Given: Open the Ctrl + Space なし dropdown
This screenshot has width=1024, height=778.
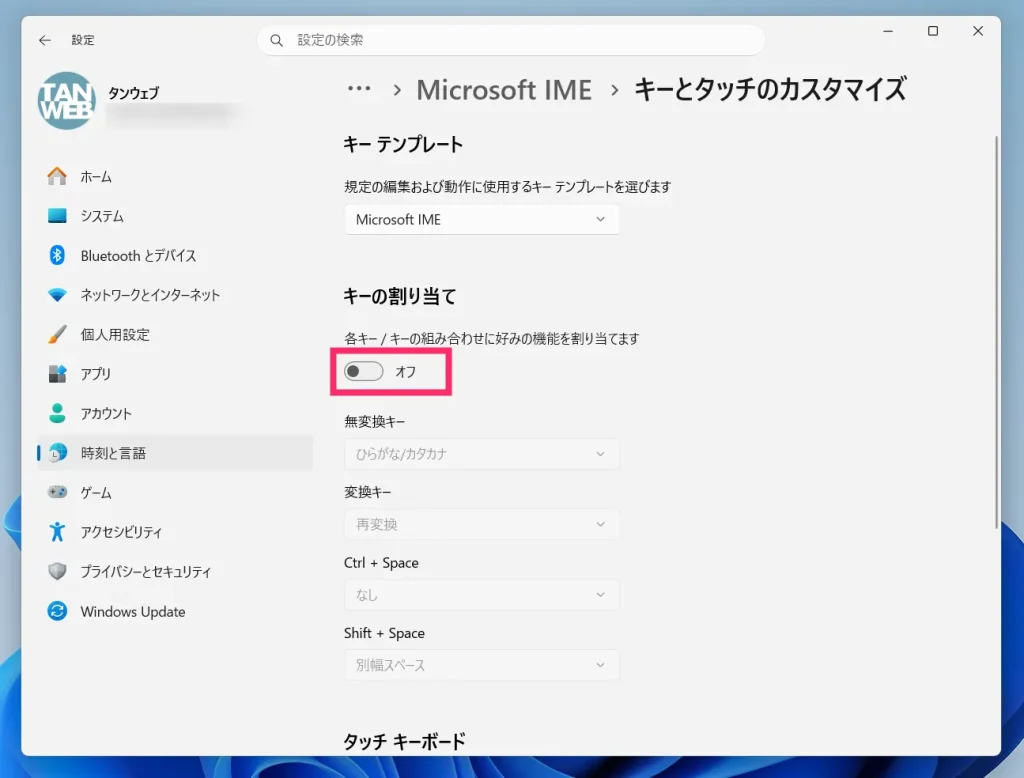Looking at the screenshot, I should pyautogui.click(x=481, y=595).
